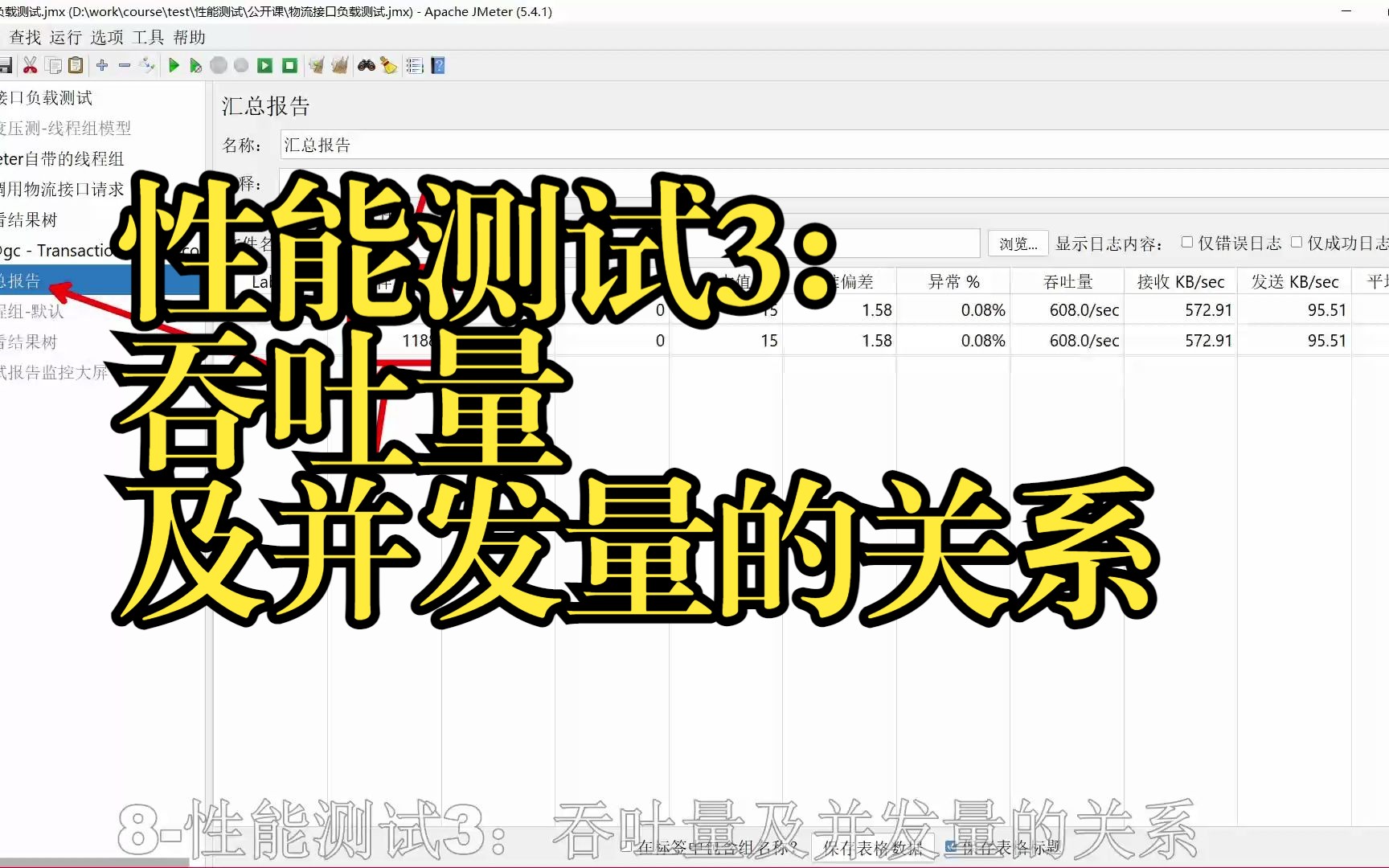Image resolution: width=1389 pixels, height=868 pixels.
Task: Click Remote start all green square icon
Action: click(x=264, y=66)
